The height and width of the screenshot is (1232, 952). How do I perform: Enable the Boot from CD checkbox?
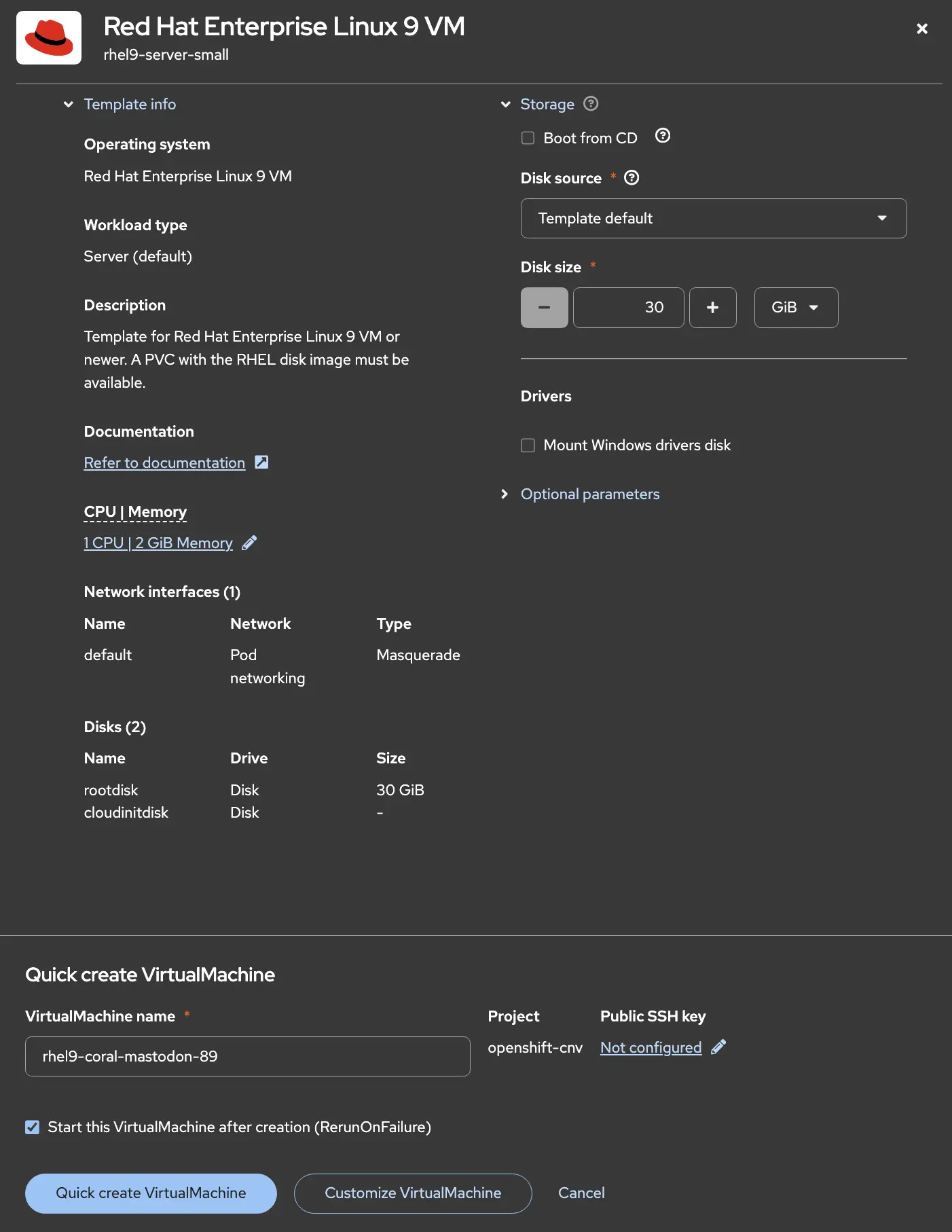528,138
